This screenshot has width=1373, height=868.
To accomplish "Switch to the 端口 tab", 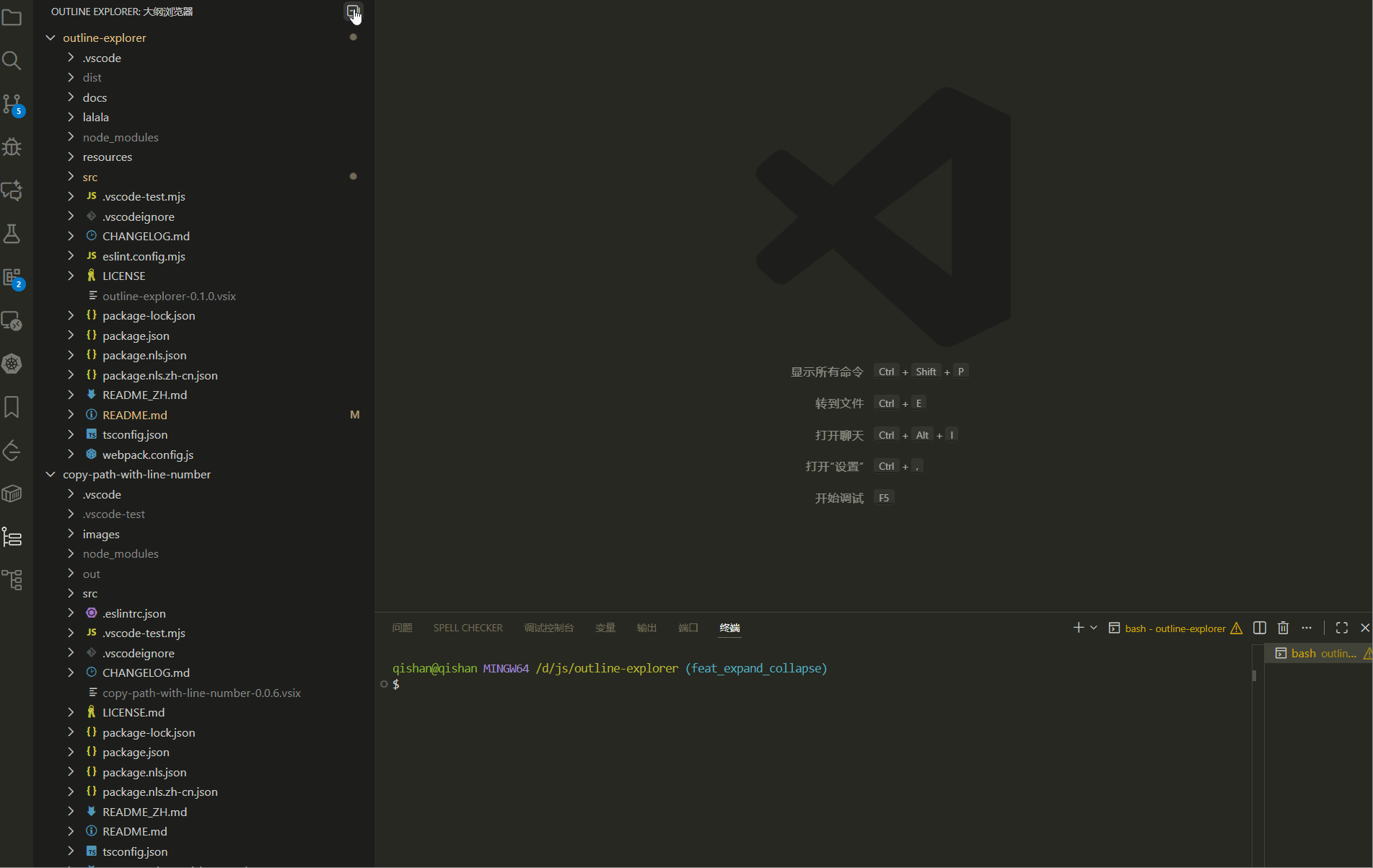I will click(x=688, y=628).
